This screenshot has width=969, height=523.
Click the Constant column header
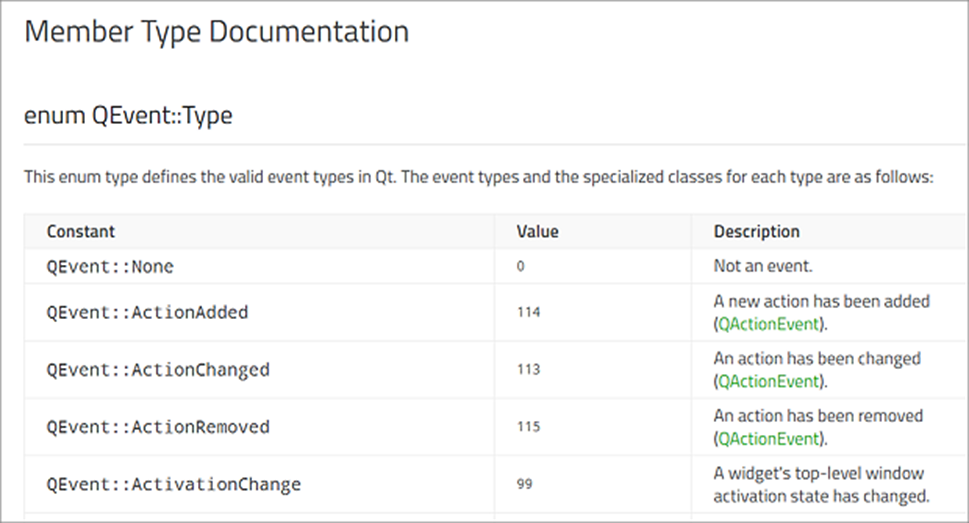pyautogui.click(x=81, y=231)
